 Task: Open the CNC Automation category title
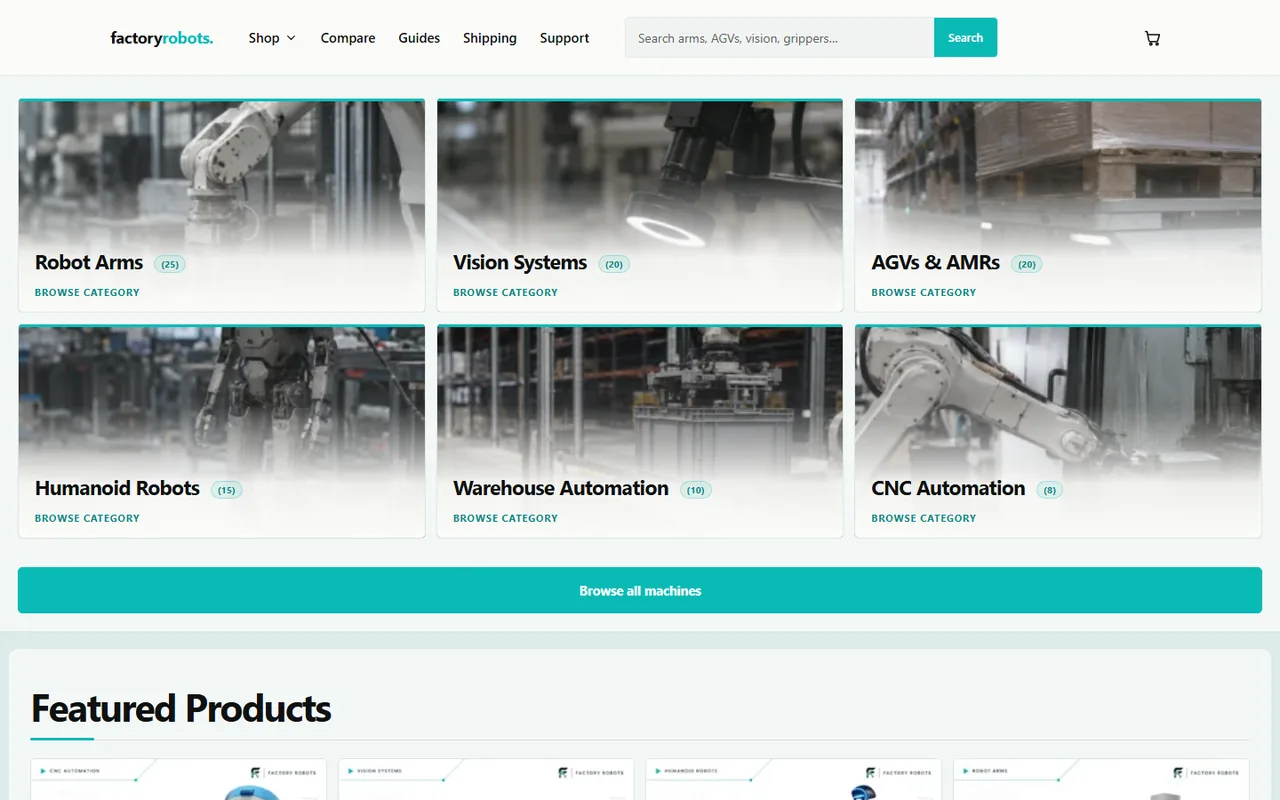pos(948,489)
